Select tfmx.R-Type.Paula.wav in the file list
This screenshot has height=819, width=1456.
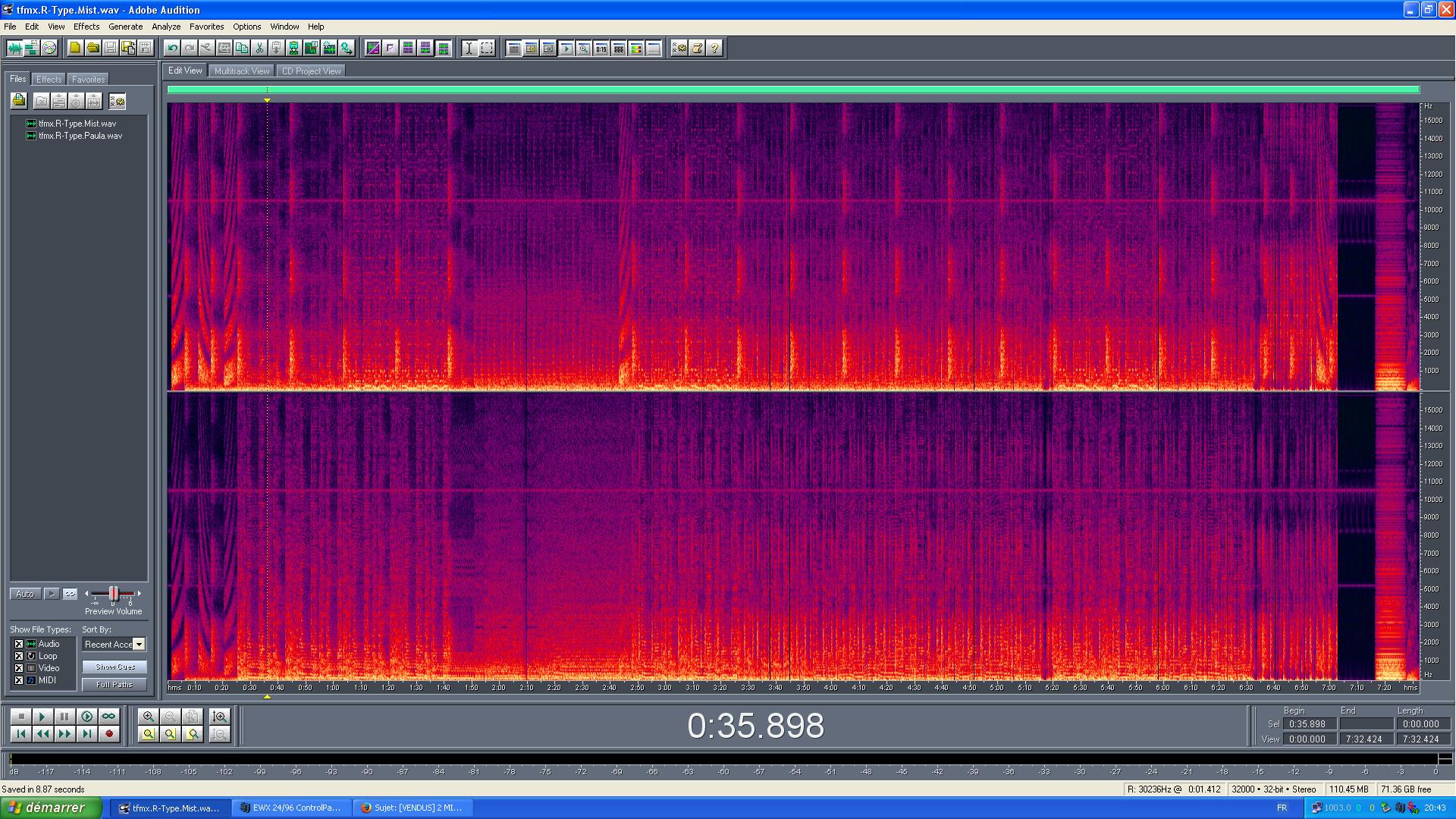(x=80, y=136)
